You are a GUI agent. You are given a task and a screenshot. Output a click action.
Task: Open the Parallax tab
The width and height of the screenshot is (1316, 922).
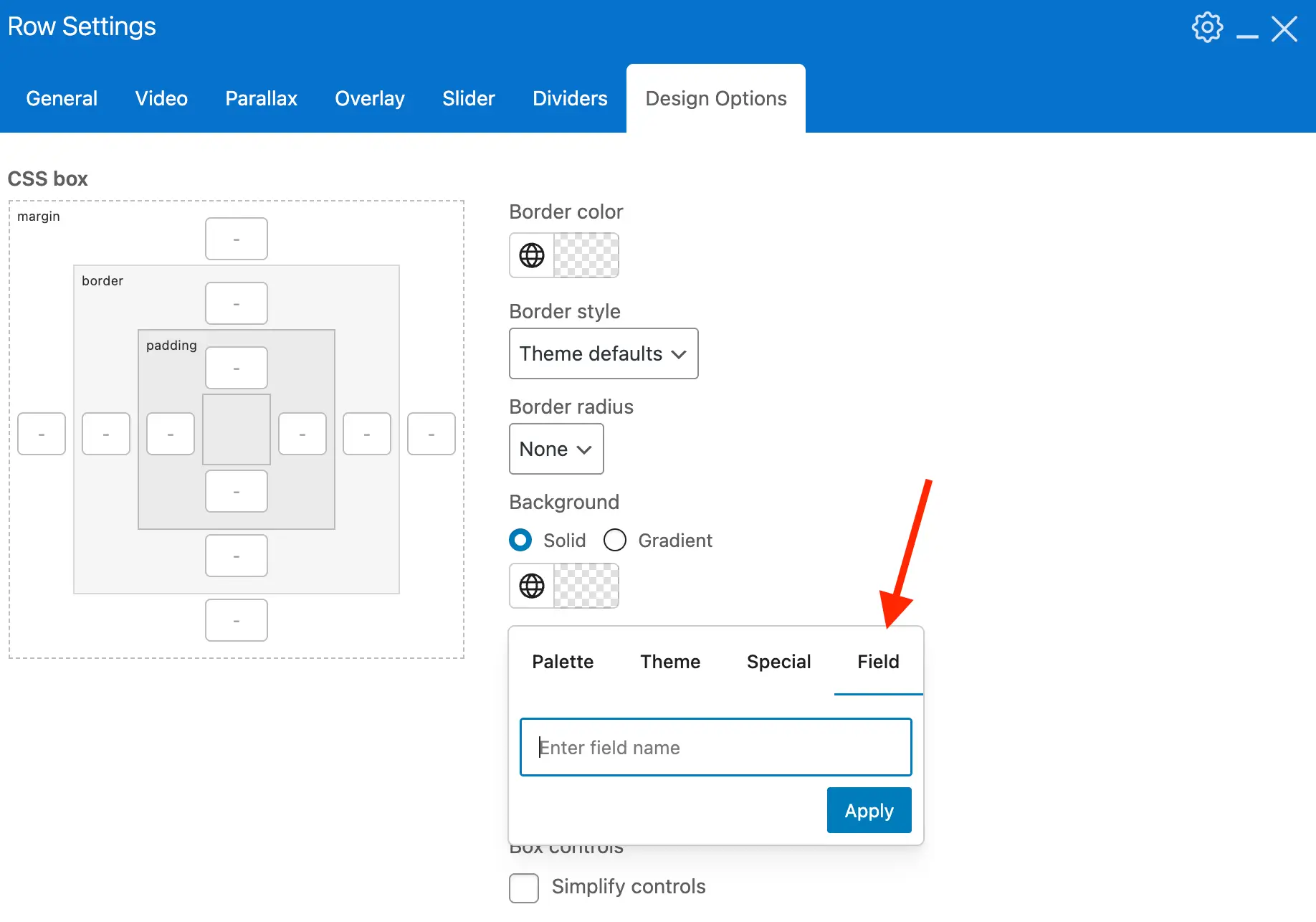[261, 98]
